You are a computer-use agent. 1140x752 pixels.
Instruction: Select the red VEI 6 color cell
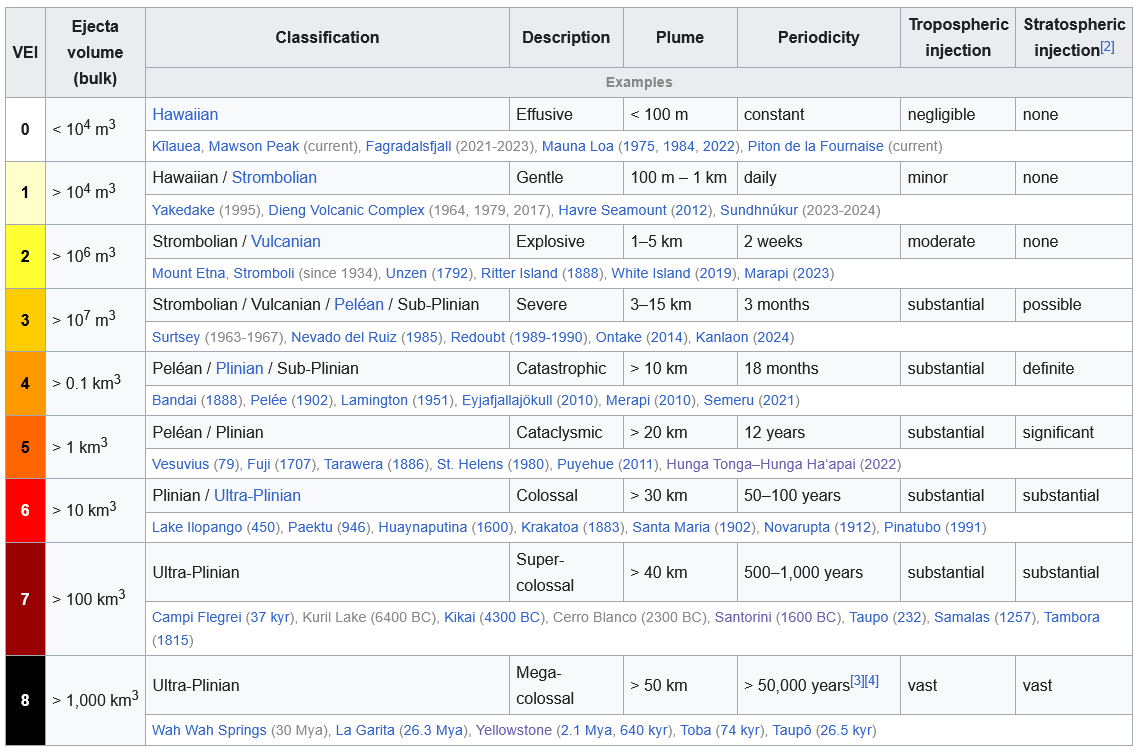click(25, 511)
